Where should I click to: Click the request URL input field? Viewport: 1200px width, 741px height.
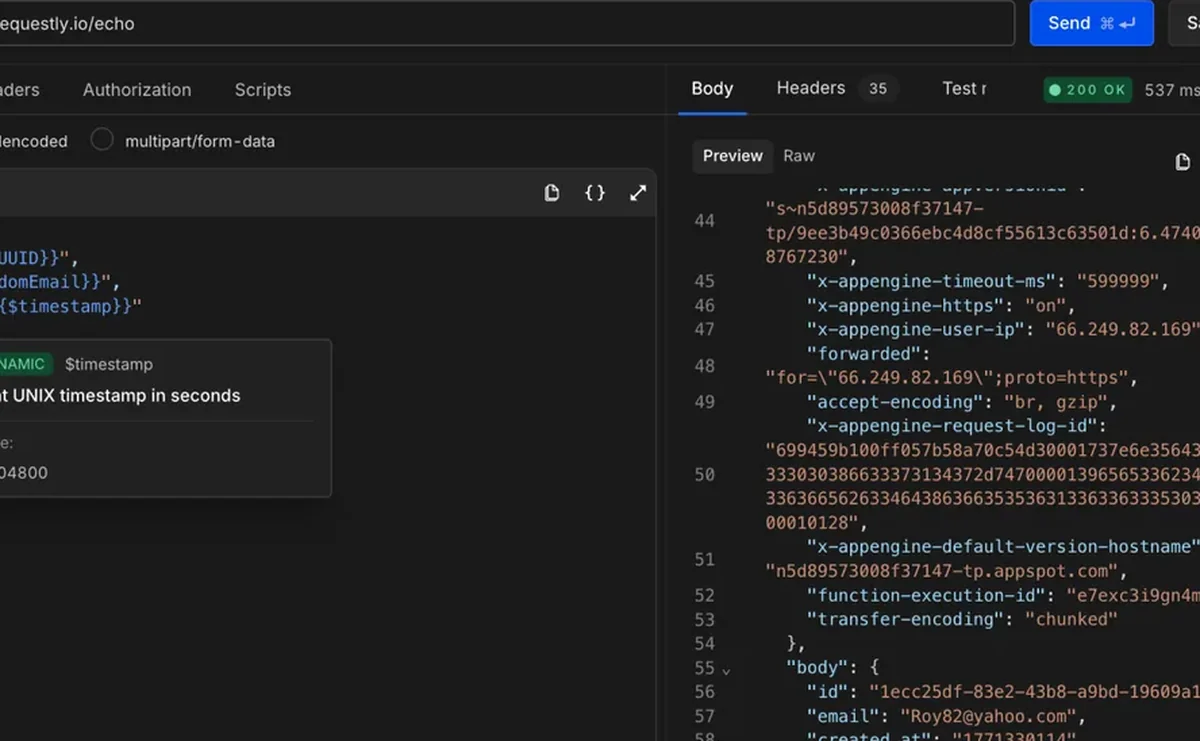[507, 23]
